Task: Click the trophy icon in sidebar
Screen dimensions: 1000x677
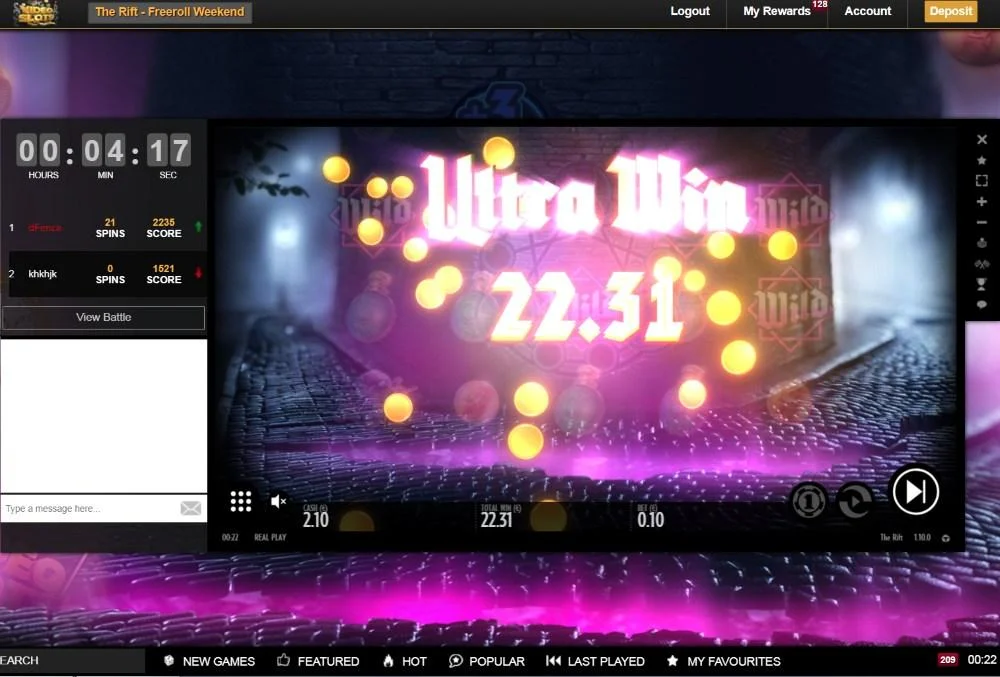Action: pyautogui.click(x=982, y=284)
